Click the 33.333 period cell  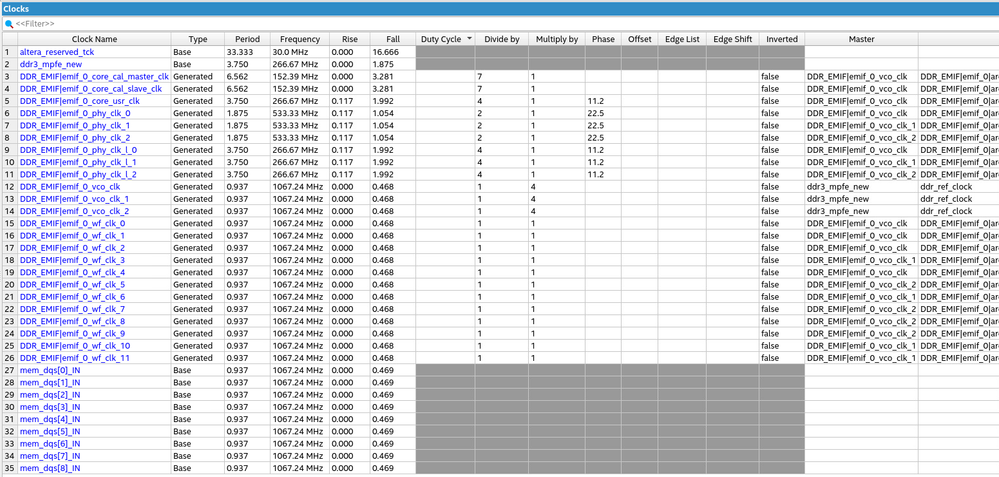coord(247,52)
